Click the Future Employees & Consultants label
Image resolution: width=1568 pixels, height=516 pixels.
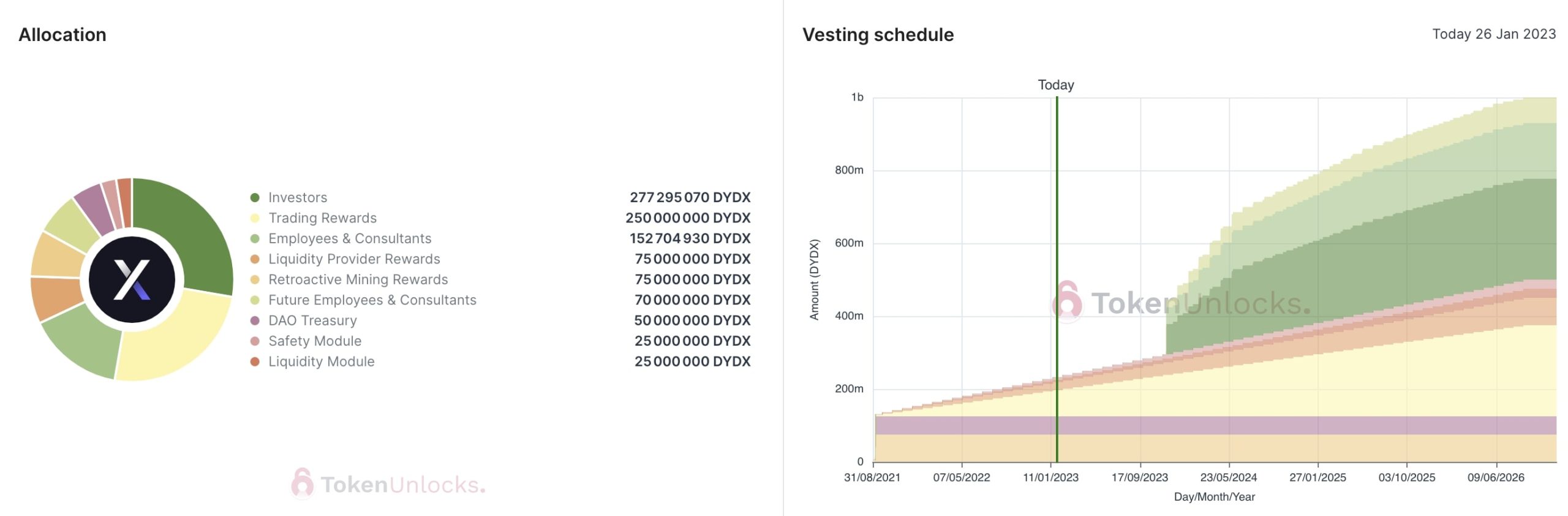tap(372, 300)
